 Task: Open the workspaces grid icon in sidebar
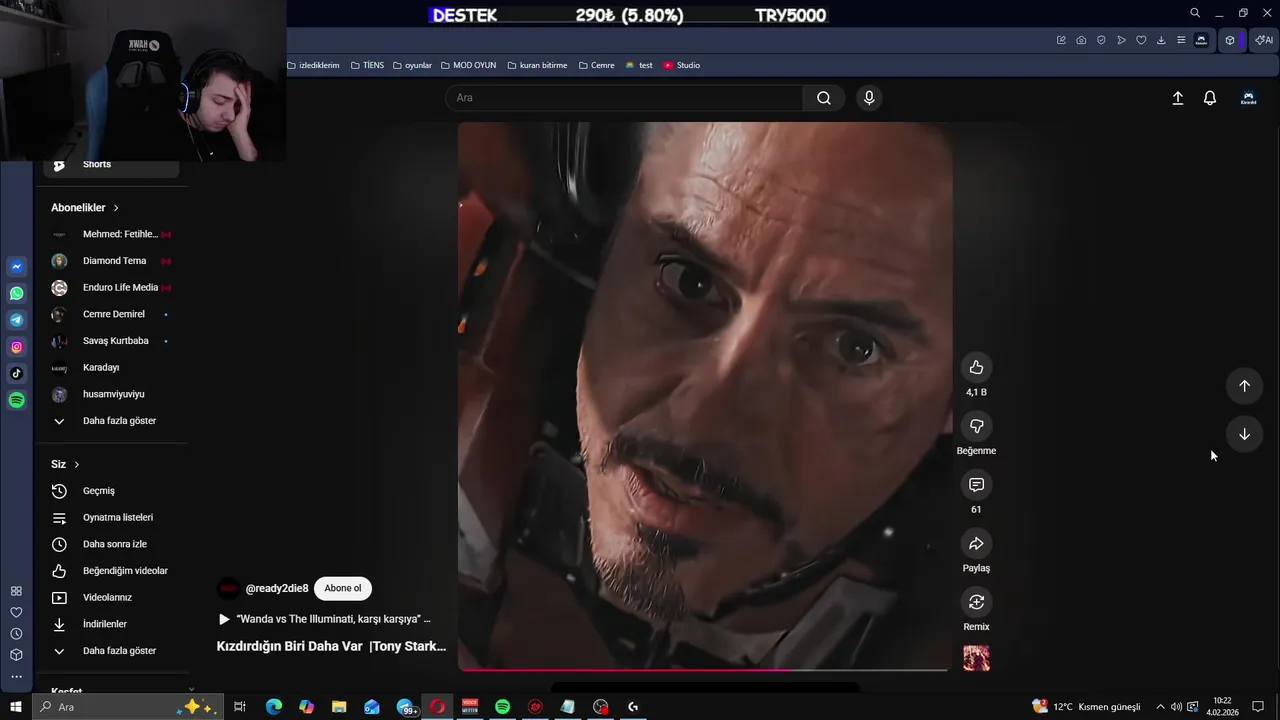point(16,591)
